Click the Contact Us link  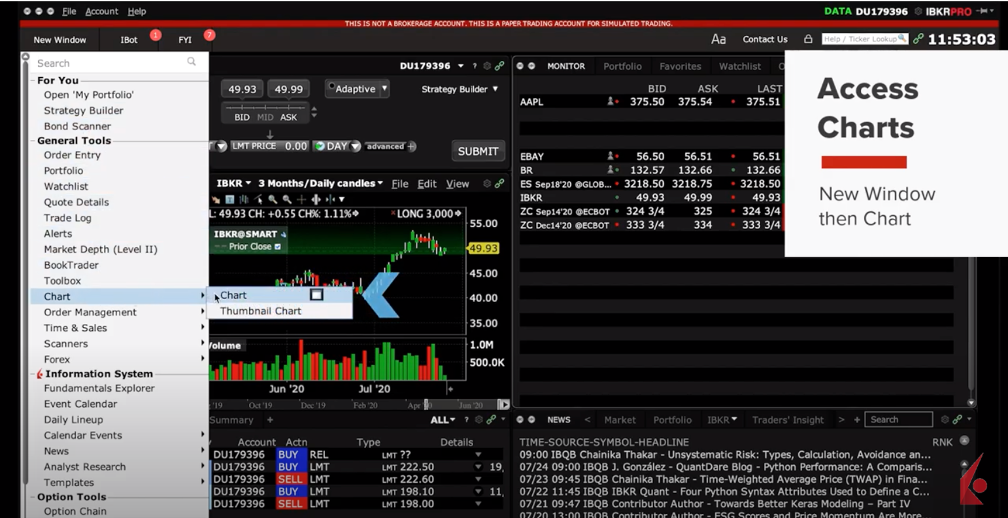tap(765, 40)
